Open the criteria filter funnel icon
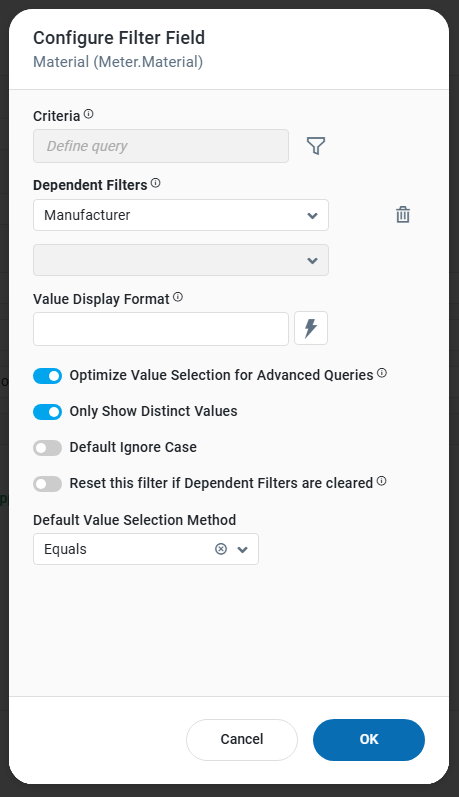Viewport: 459px width, 797px height. click(316, 146)
